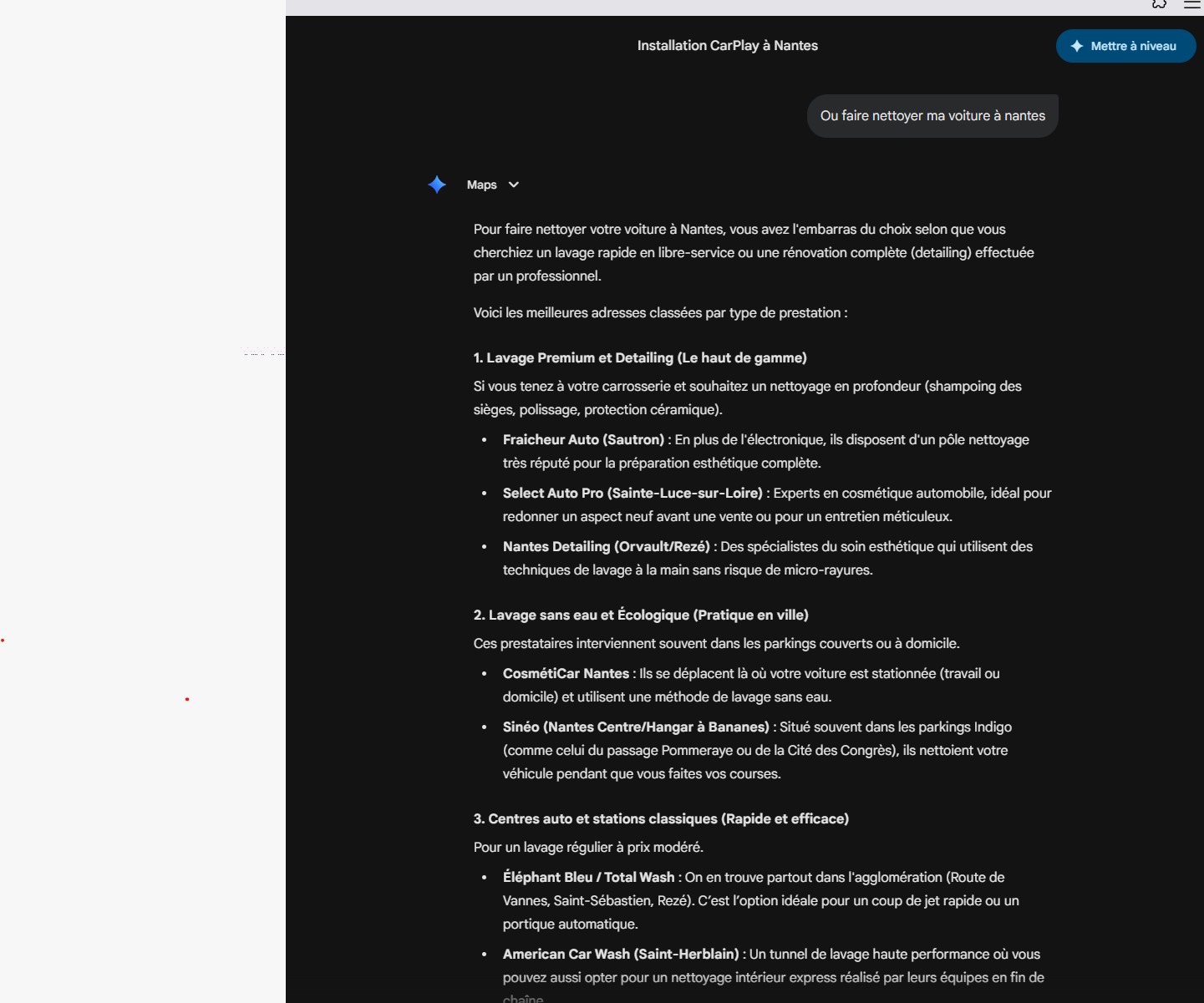Click the Maps source label
The width and height of the screenshot is (1204, 1003).
point(481,185)
